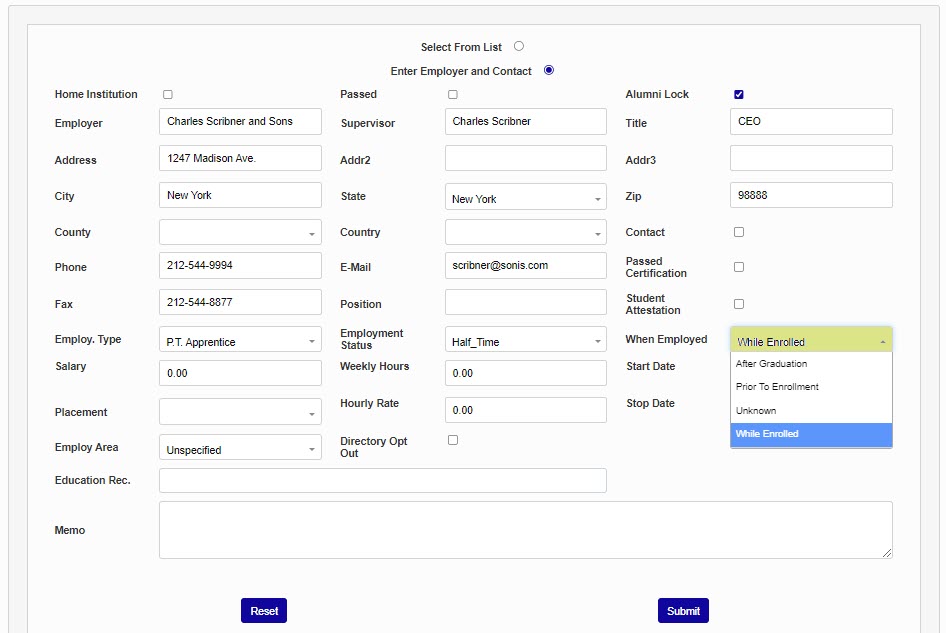Open the State dropdown showing New York
The height and width of the screenshot is (633, 946).
[525, 198]
